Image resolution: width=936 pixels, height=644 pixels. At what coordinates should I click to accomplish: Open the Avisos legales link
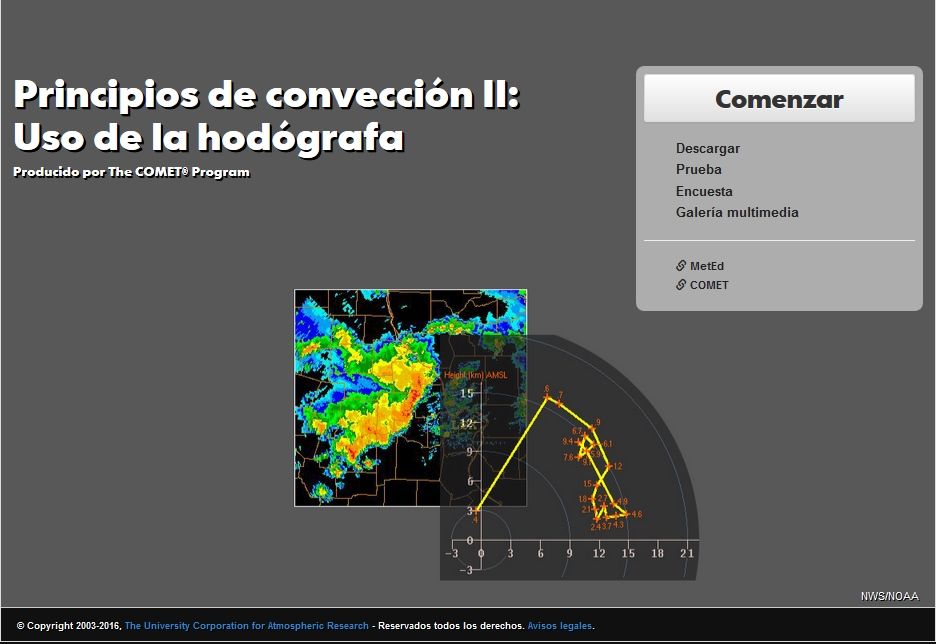click(559, 625)
